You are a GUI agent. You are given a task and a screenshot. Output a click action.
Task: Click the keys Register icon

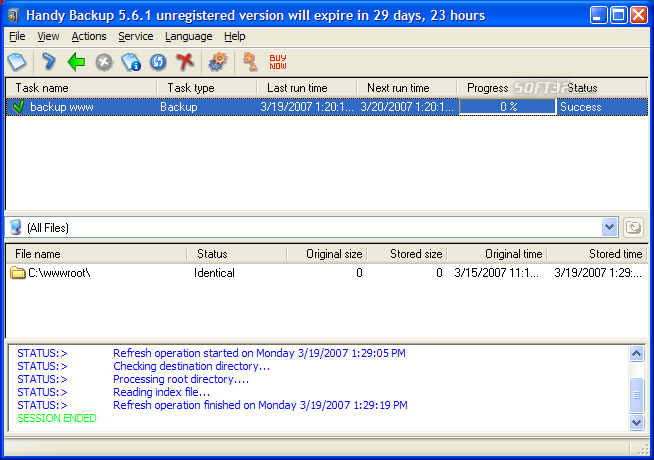(x=250, y=62)
